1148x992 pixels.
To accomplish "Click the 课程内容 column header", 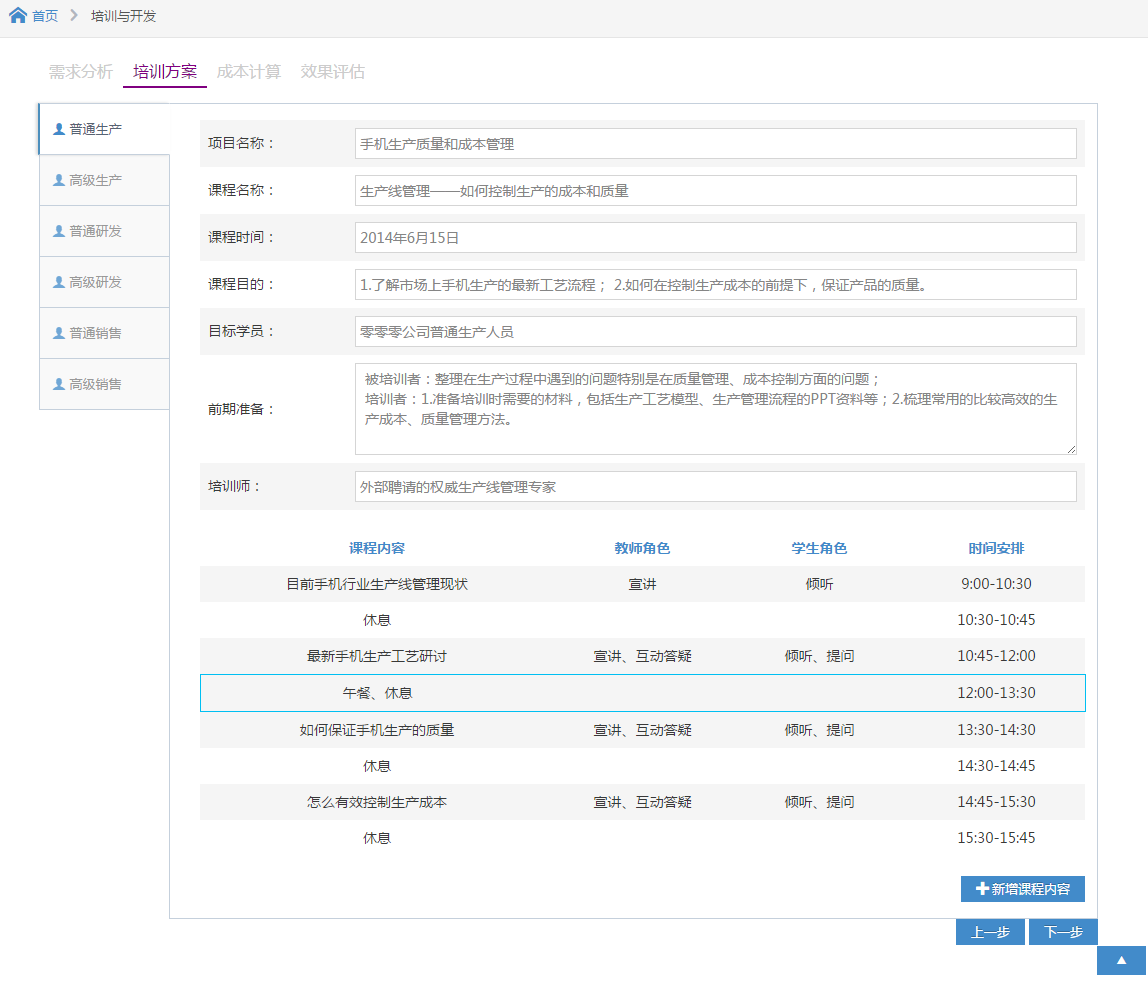I will coord(377,548).
